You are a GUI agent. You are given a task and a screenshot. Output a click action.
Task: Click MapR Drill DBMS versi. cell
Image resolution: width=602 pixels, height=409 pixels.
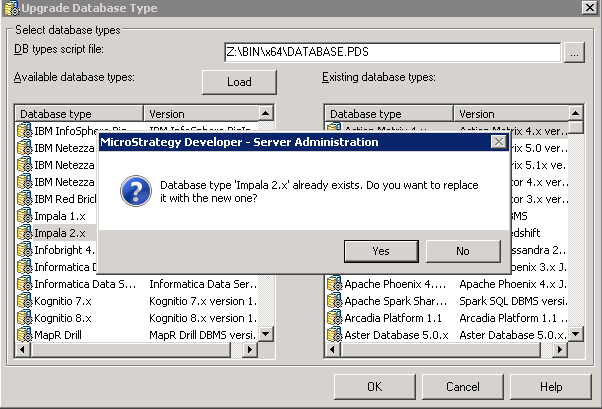pyautogui.click(x=203, y=334)
